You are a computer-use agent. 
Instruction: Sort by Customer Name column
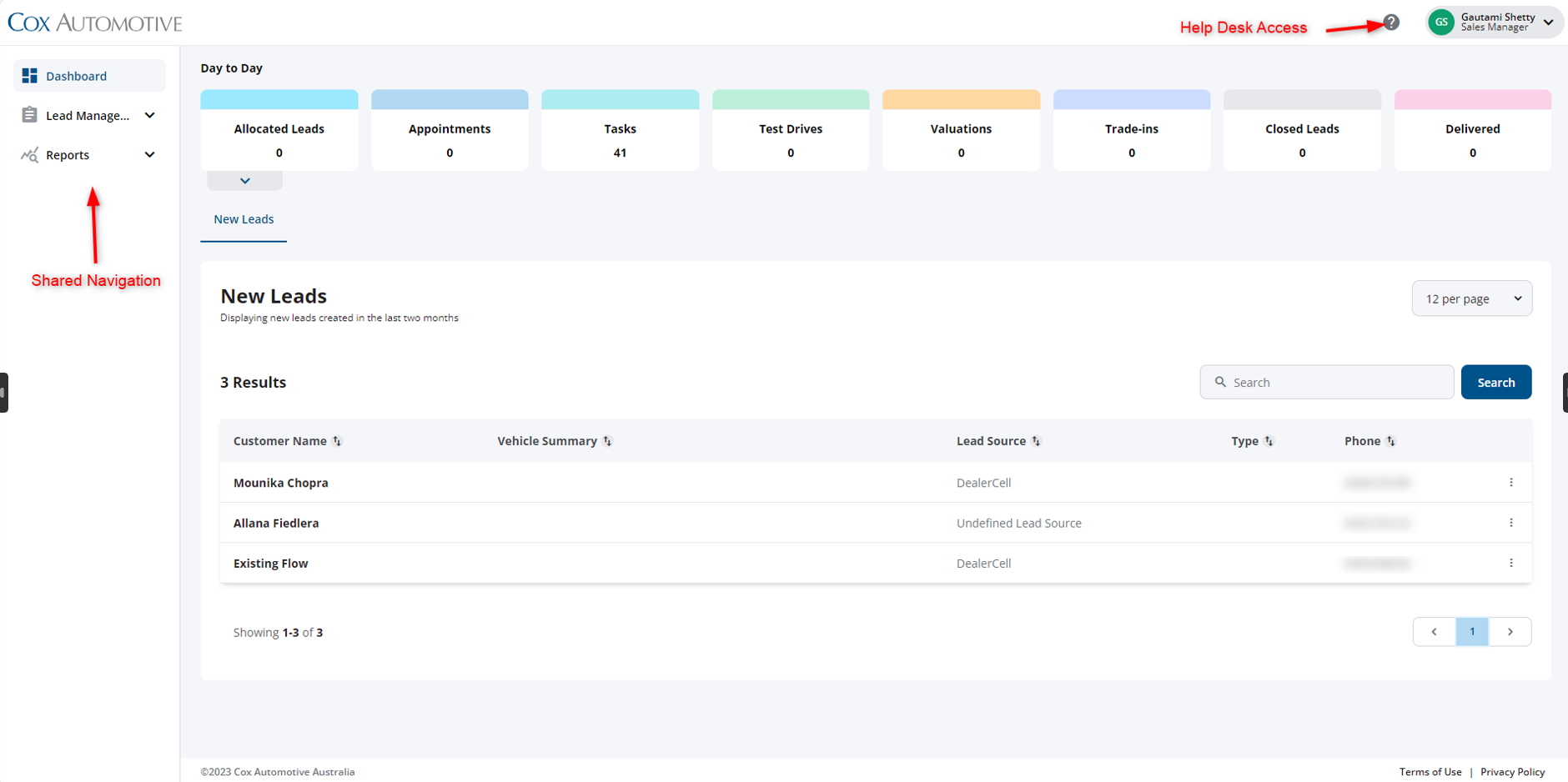[x=337, y=441]
